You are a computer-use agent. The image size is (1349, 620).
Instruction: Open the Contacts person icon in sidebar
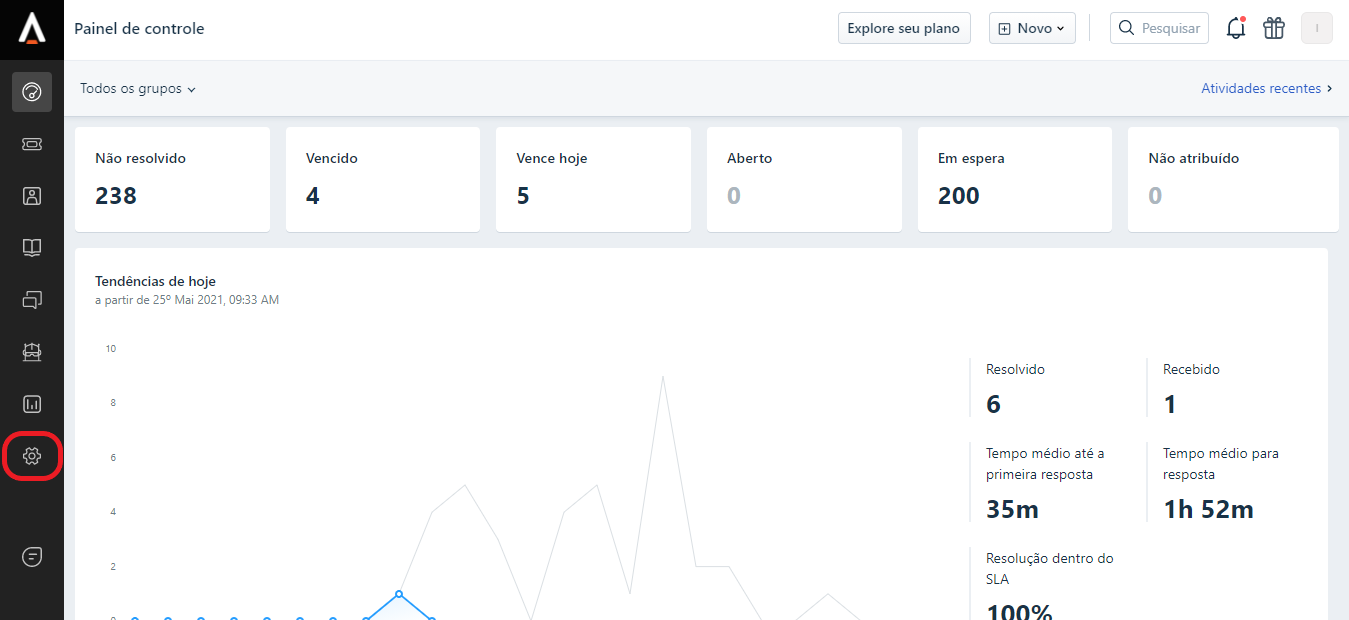pyautogui.click(x=32, y=196)
